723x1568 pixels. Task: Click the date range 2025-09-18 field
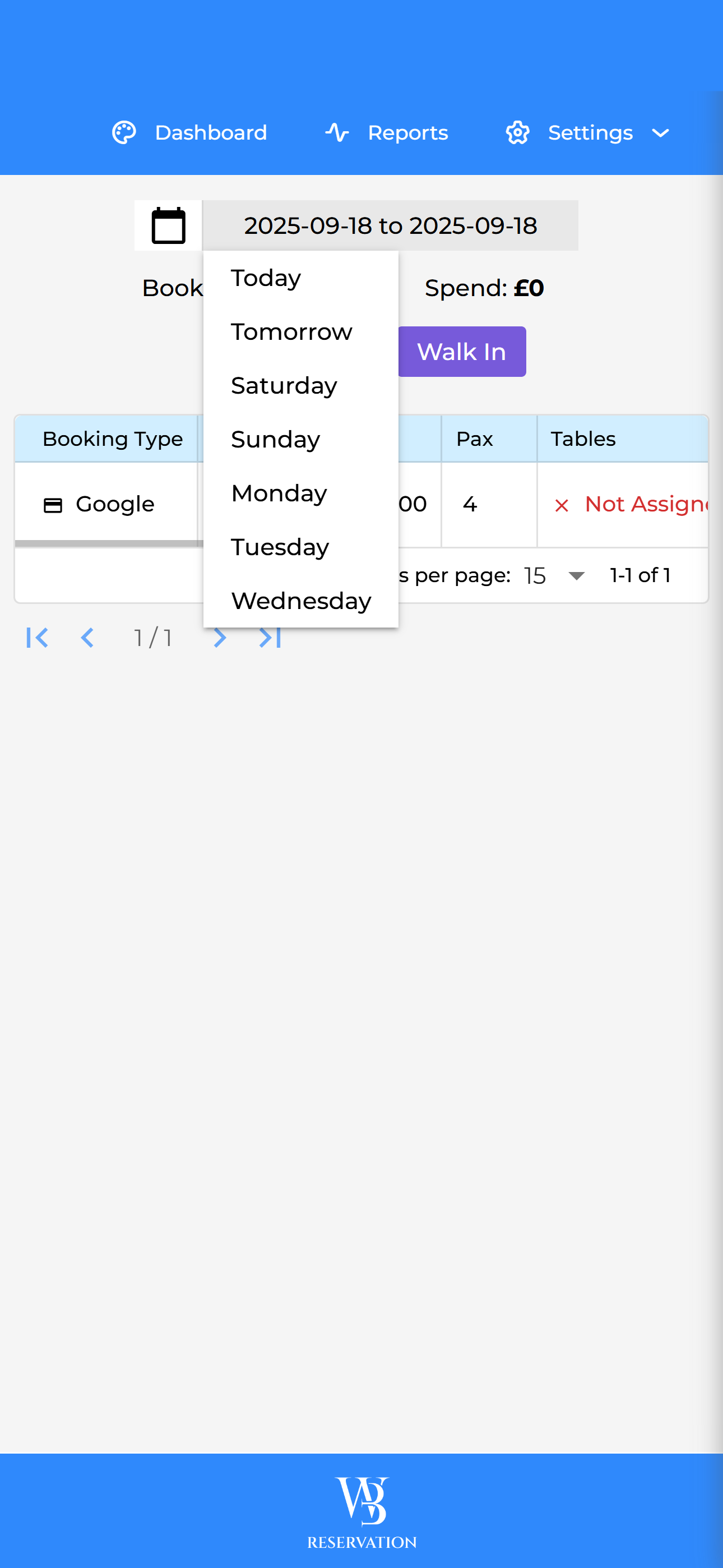[x=390, y=225]
